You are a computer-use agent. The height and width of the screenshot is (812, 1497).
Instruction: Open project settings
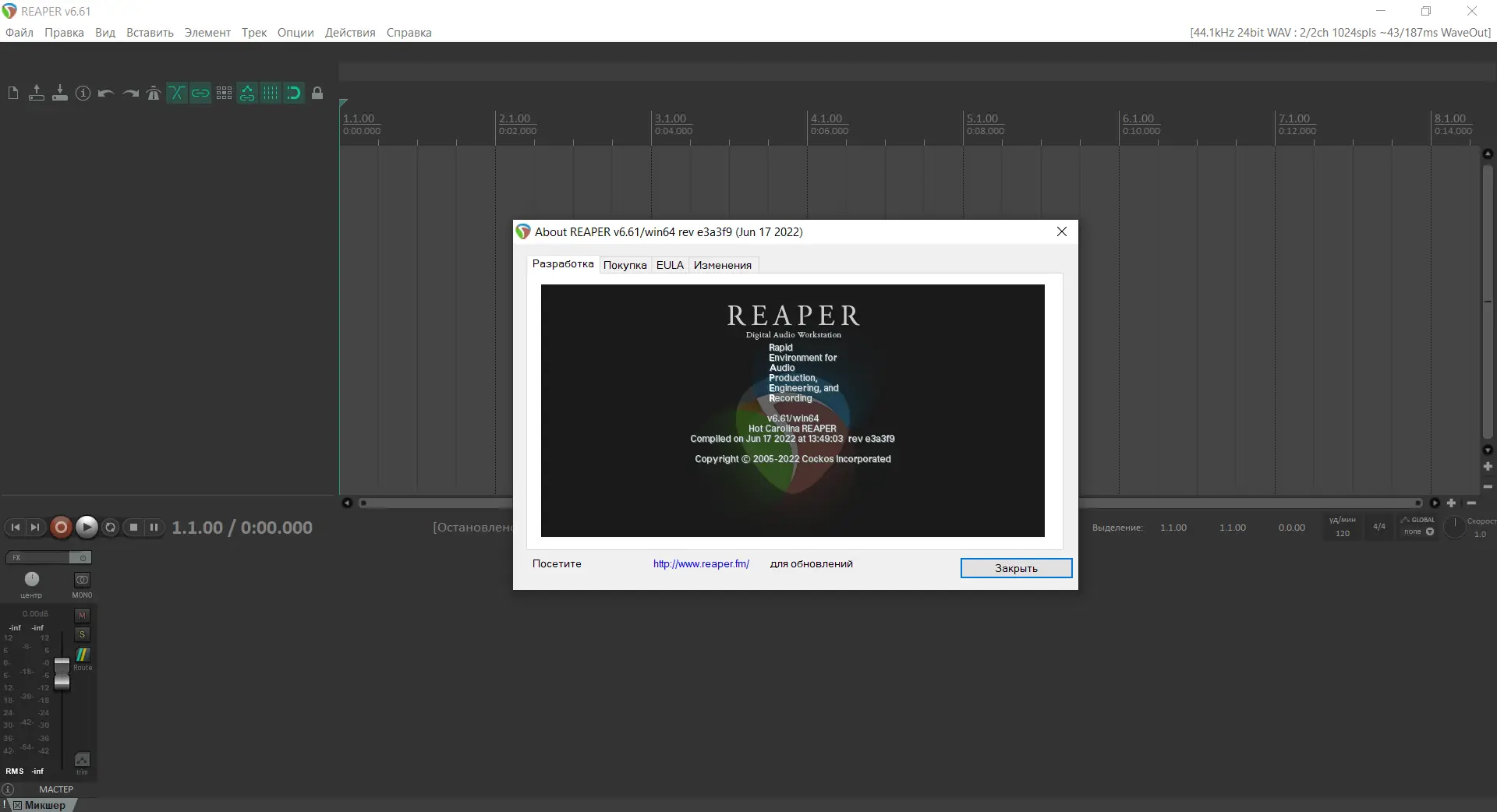tap(83, 93)
